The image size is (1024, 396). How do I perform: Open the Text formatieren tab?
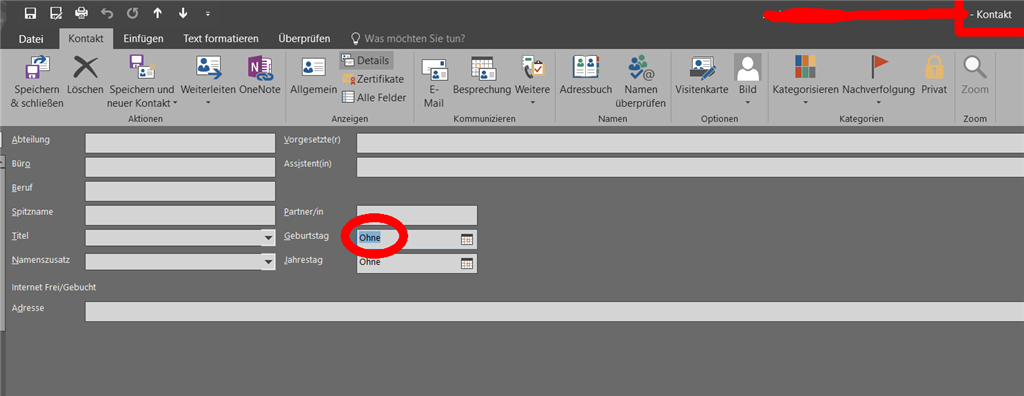[x=221, y=39]
